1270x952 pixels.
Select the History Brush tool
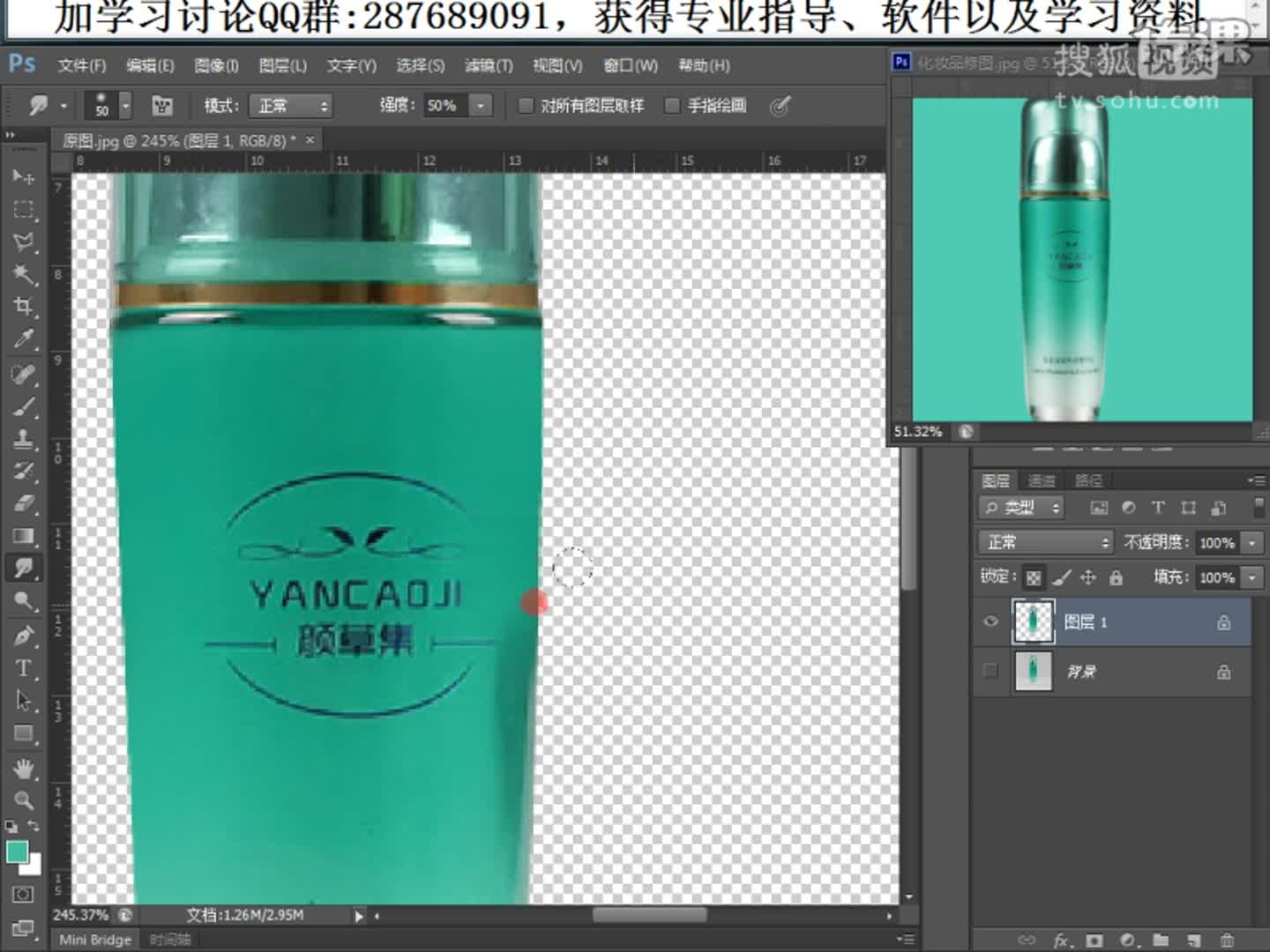pos(23,472)
